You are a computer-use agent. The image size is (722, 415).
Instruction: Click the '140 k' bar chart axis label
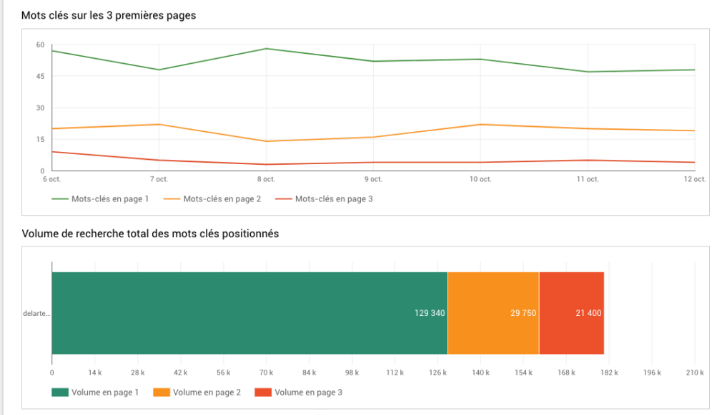pyautogui.click(x=481, y=373)
